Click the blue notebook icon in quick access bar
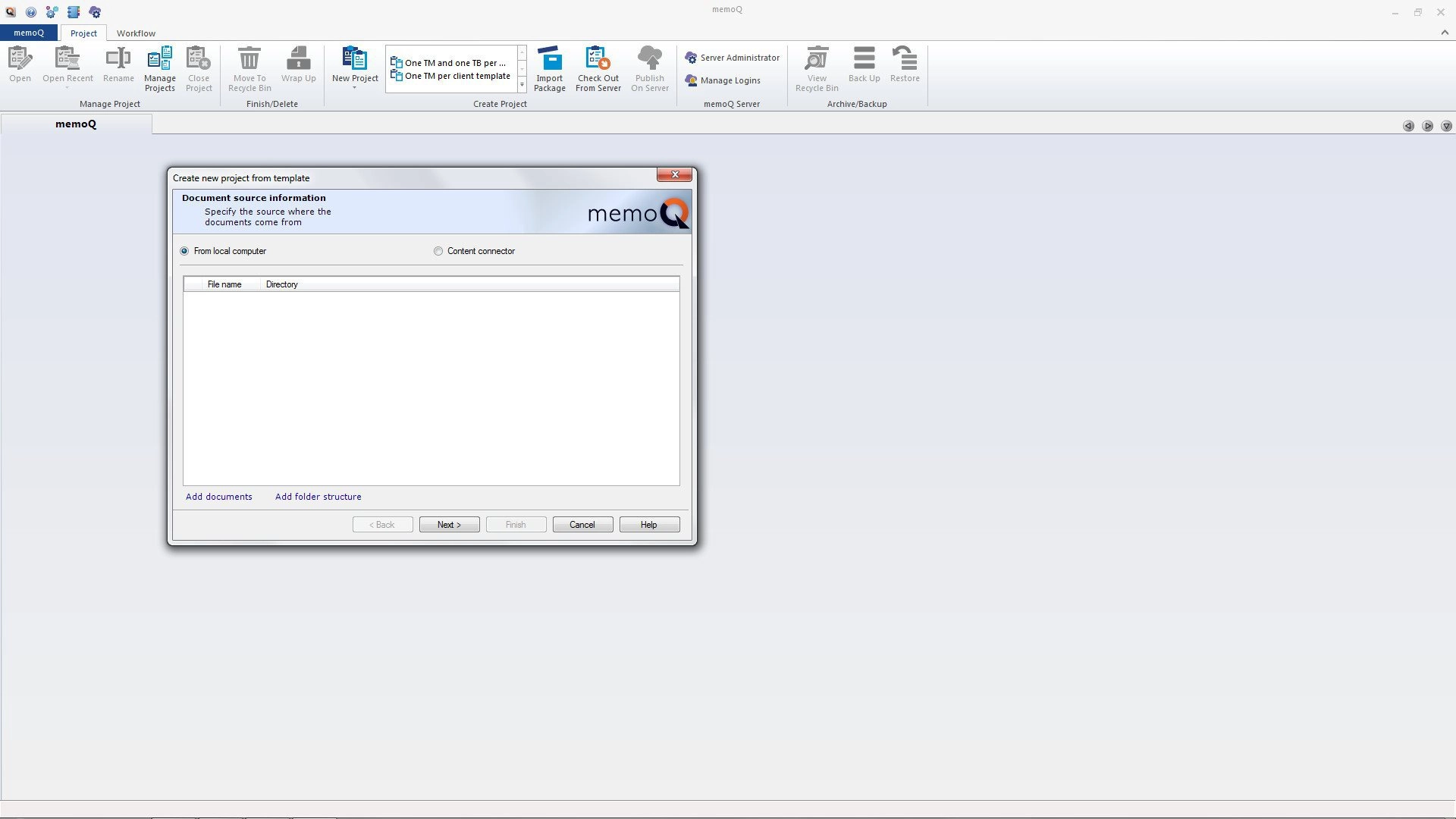This screenshot has width=1456, height=819. (73, 12)
